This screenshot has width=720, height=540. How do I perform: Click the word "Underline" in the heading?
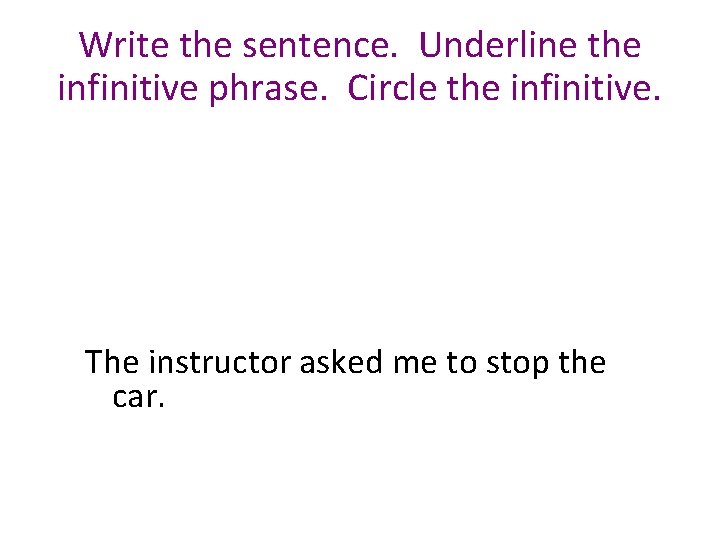pyautogui.click(x=498, y=45)
